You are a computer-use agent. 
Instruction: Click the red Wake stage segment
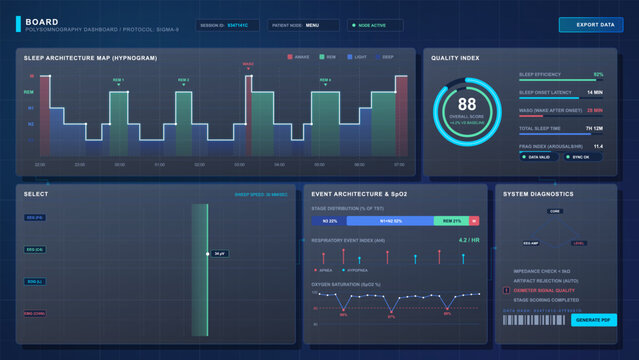[x=474, y=221]
